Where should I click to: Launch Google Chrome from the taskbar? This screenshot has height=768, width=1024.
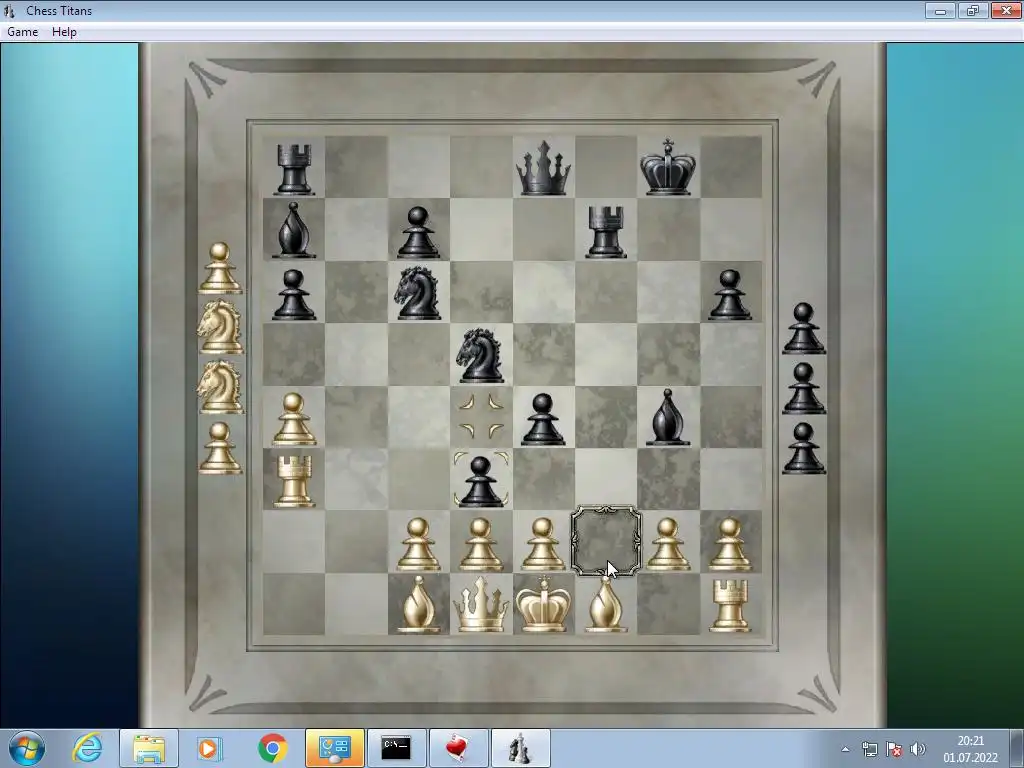(x=272, y=748)
